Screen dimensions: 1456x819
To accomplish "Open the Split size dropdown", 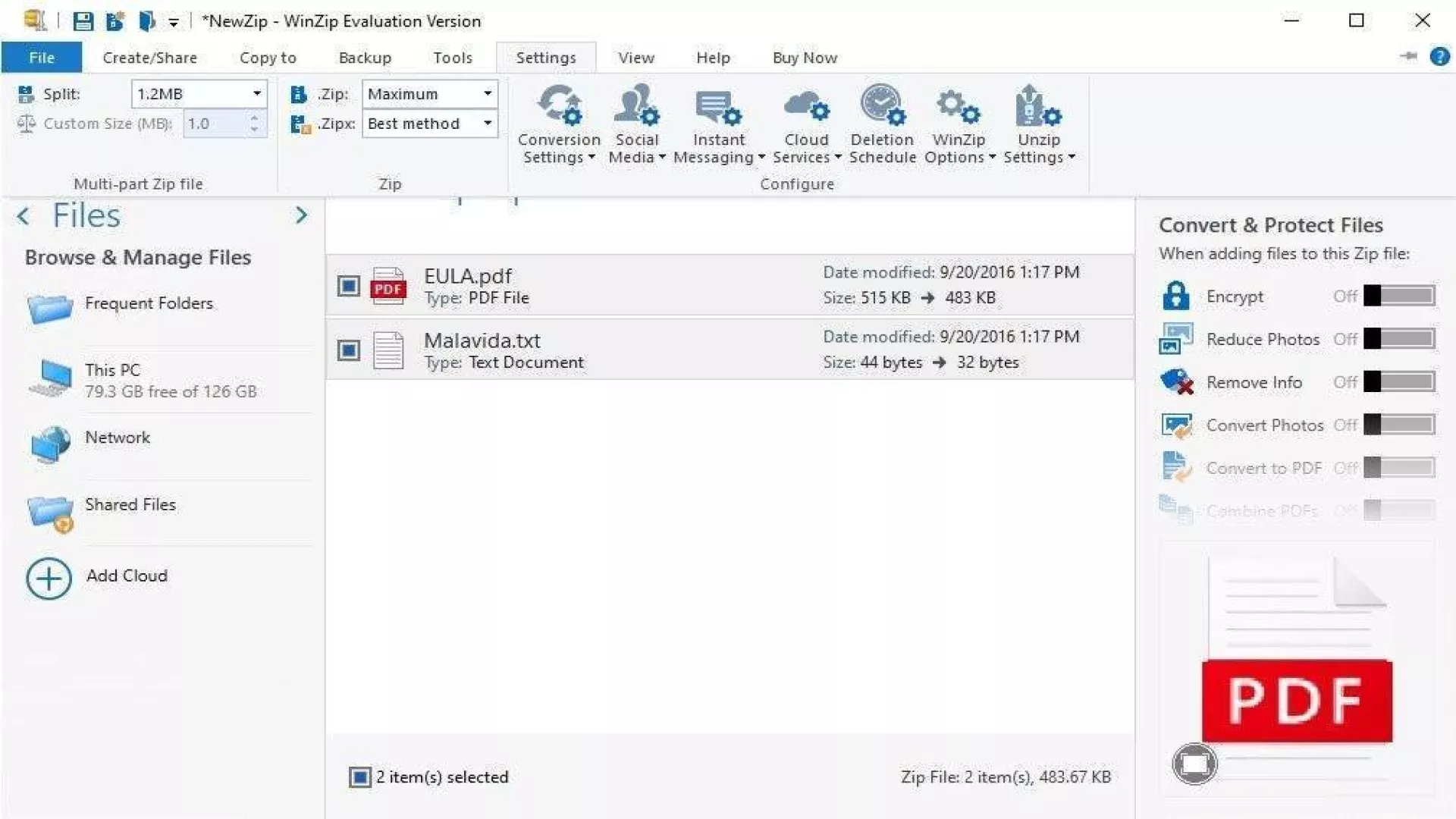I will (x=256, y=94).
